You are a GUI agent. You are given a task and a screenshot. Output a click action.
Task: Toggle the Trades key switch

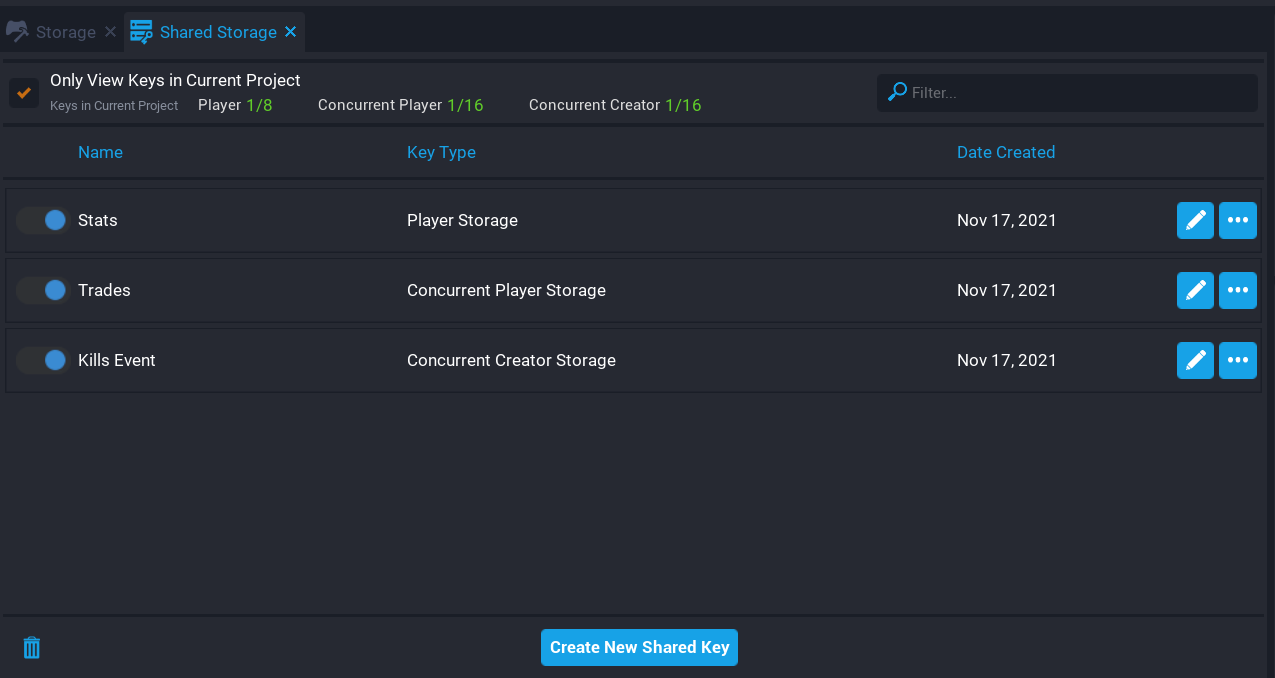(41, 290)
